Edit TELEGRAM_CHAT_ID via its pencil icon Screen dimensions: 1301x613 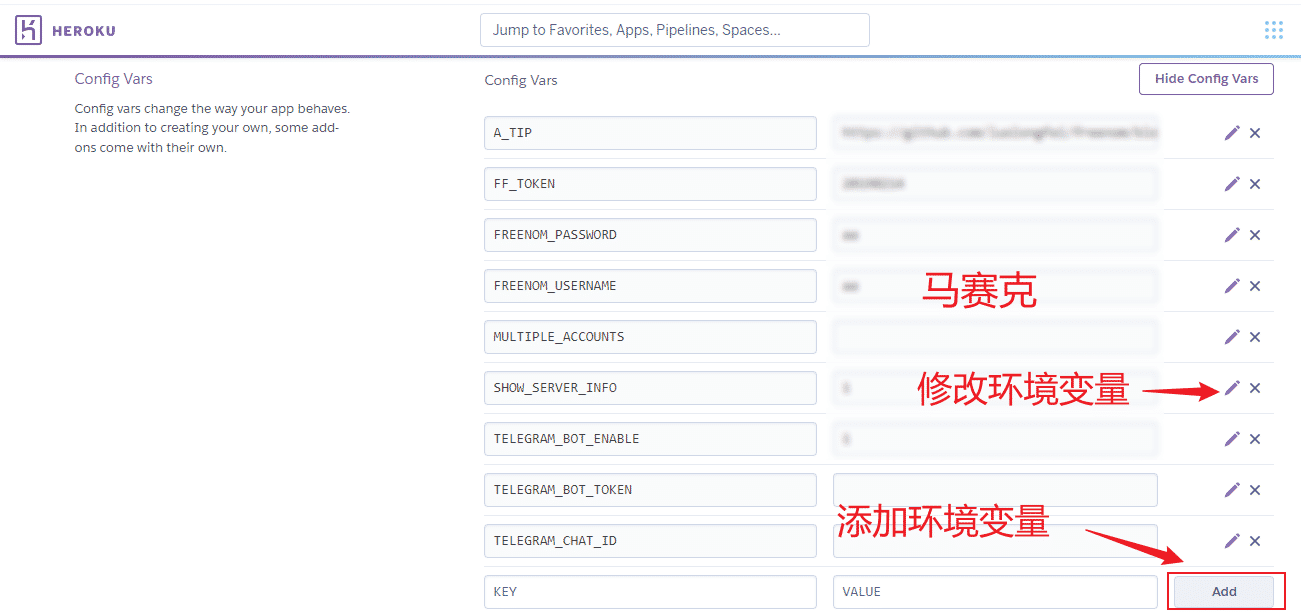tap(1232, 540)
